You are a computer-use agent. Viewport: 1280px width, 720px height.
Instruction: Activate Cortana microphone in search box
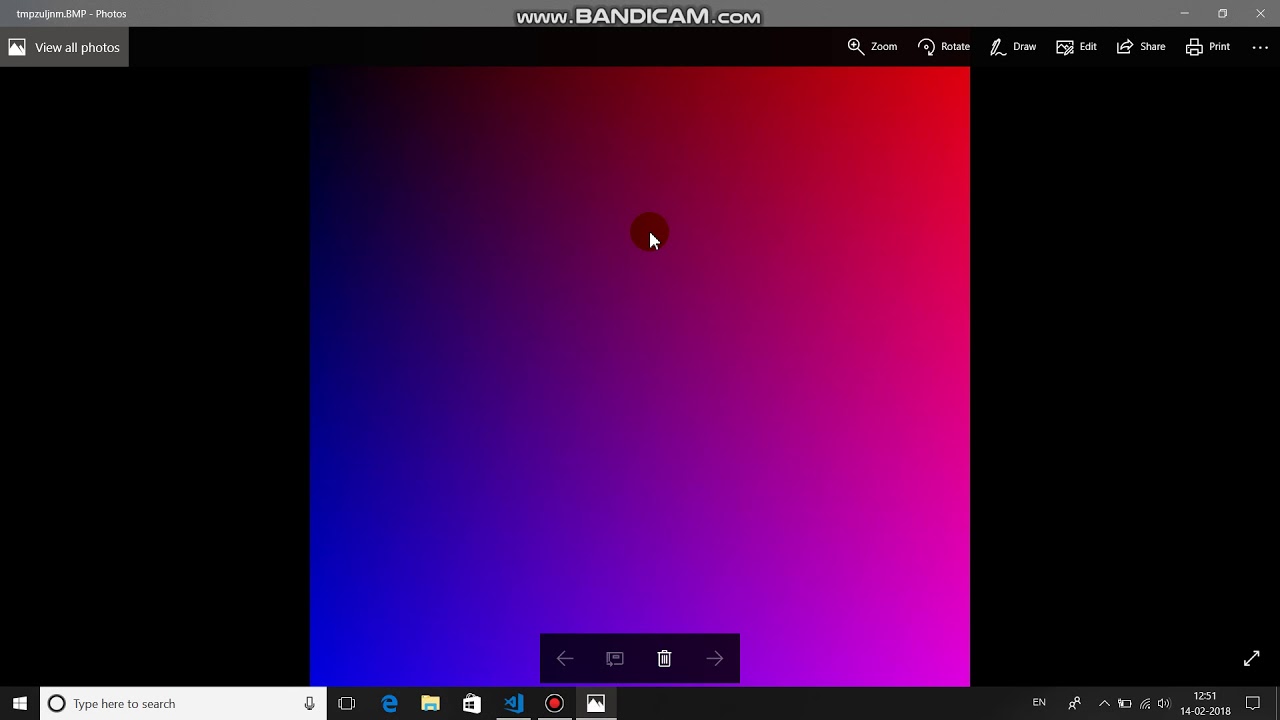tap(310, 703)
